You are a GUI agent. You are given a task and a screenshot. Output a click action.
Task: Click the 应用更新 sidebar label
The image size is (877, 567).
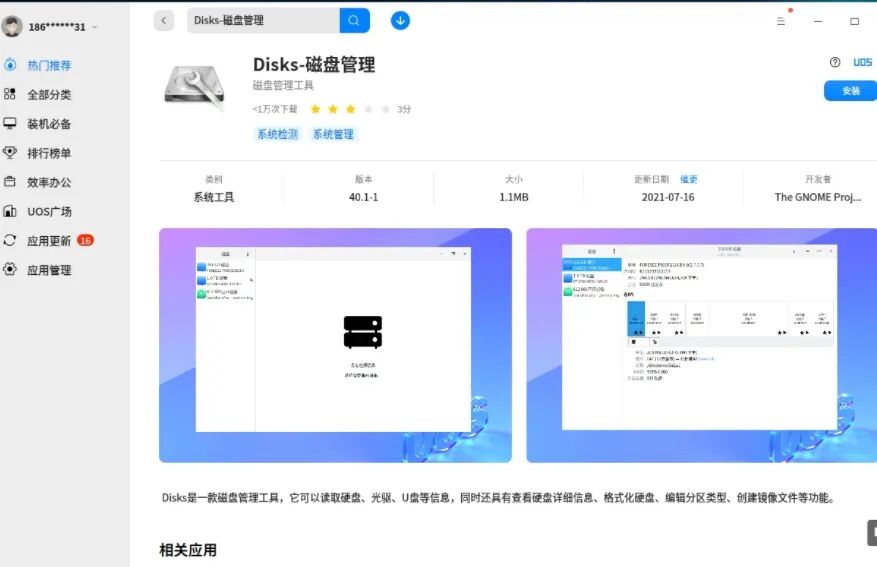(49, 241)
